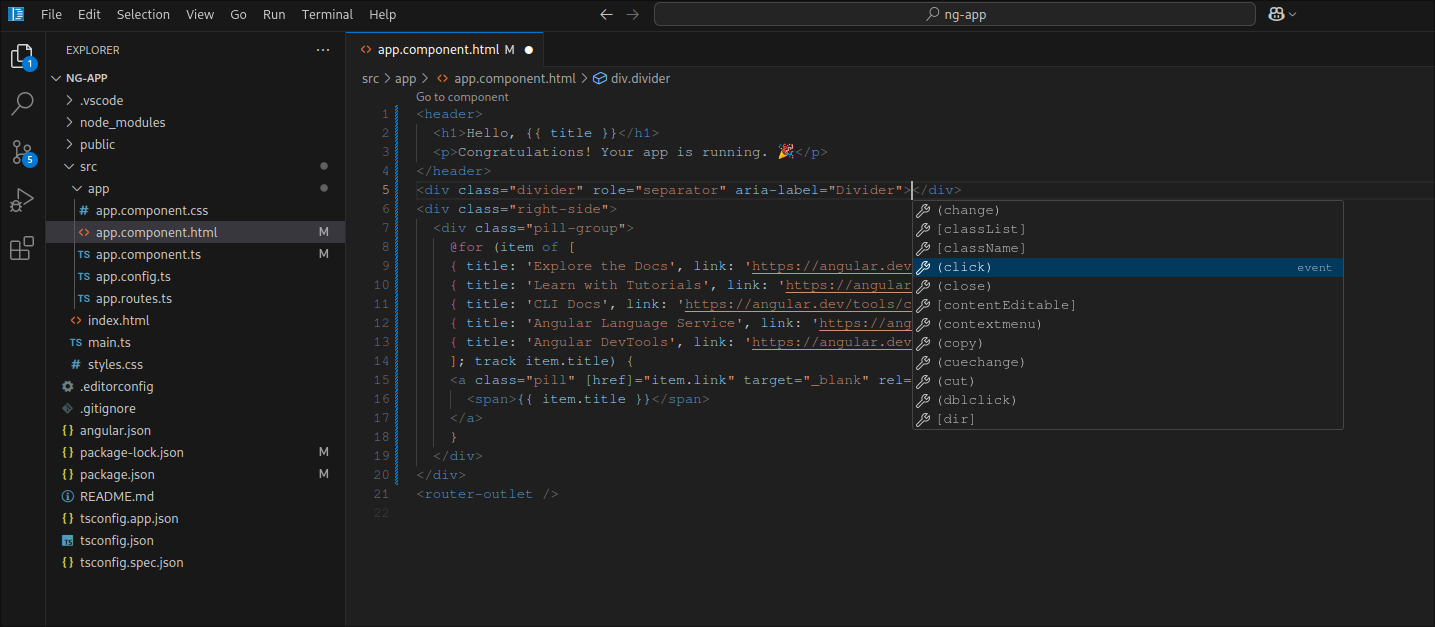
Task: Collapse the NG-APP root folder
Action: (x=58, y=78)
